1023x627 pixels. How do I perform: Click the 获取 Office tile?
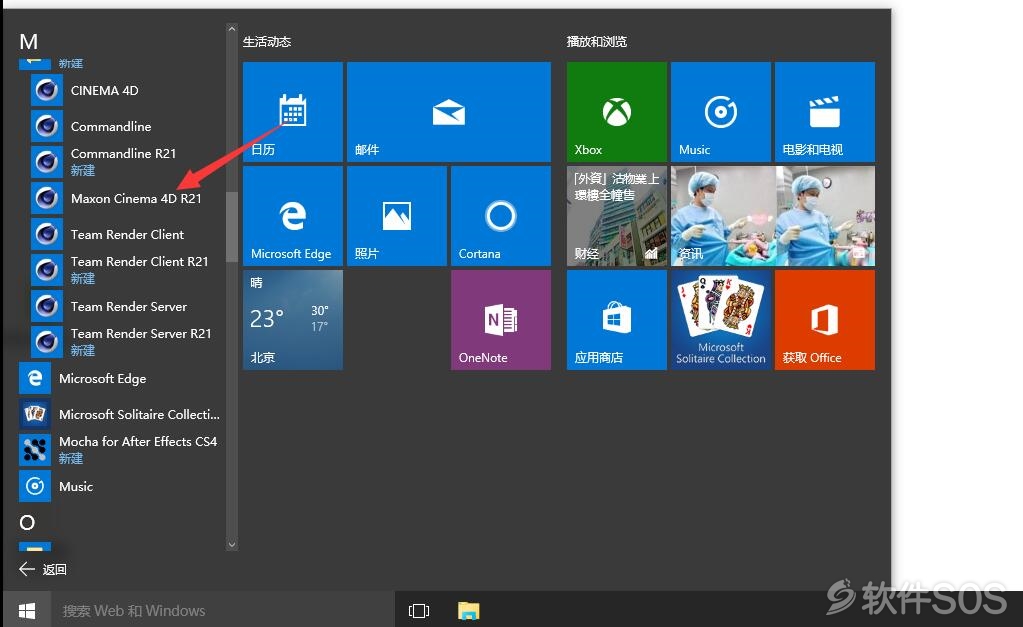click(x=825, y=320)
